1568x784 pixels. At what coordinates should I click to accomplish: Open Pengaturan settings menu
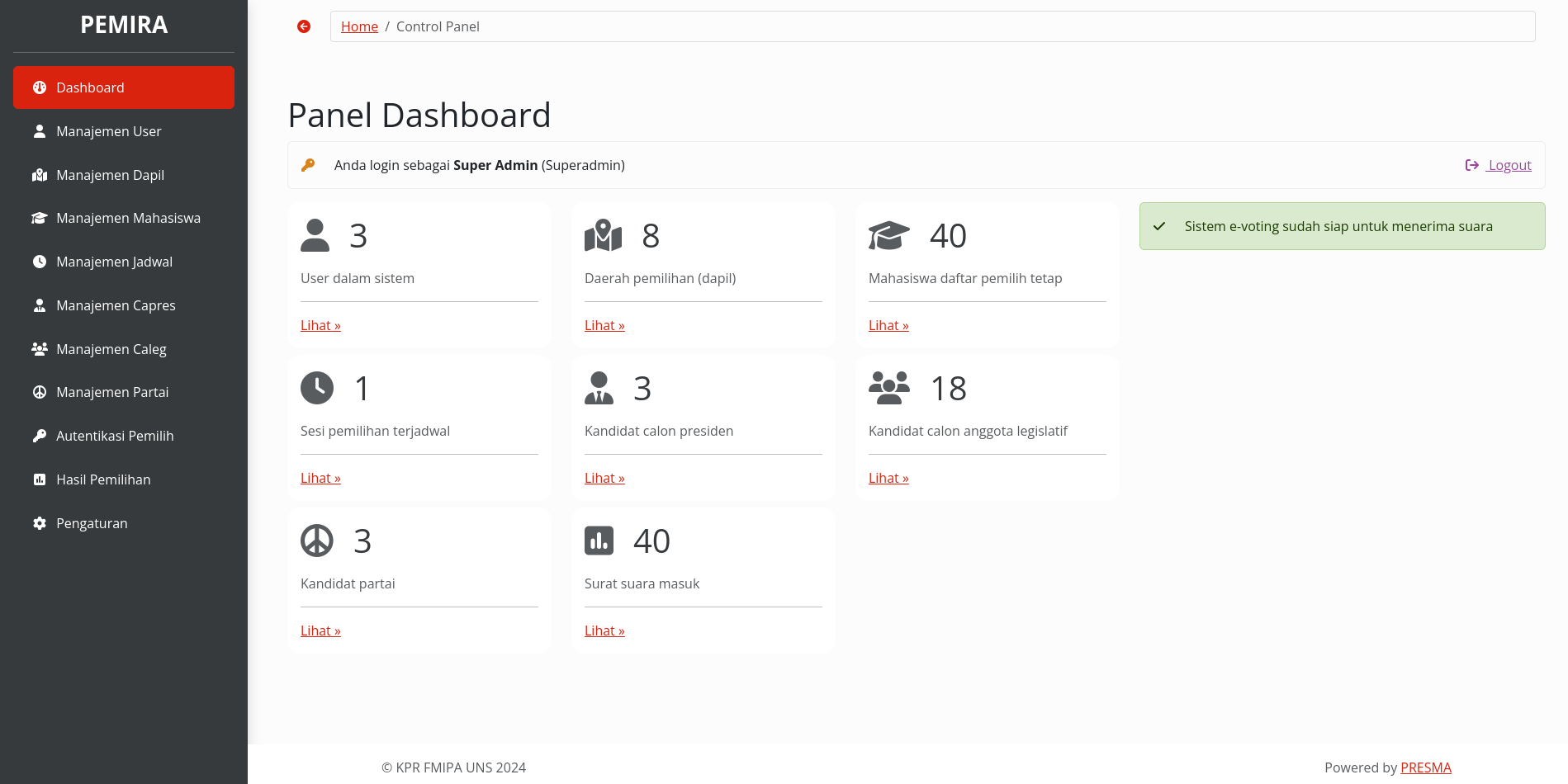pos(92,523)
